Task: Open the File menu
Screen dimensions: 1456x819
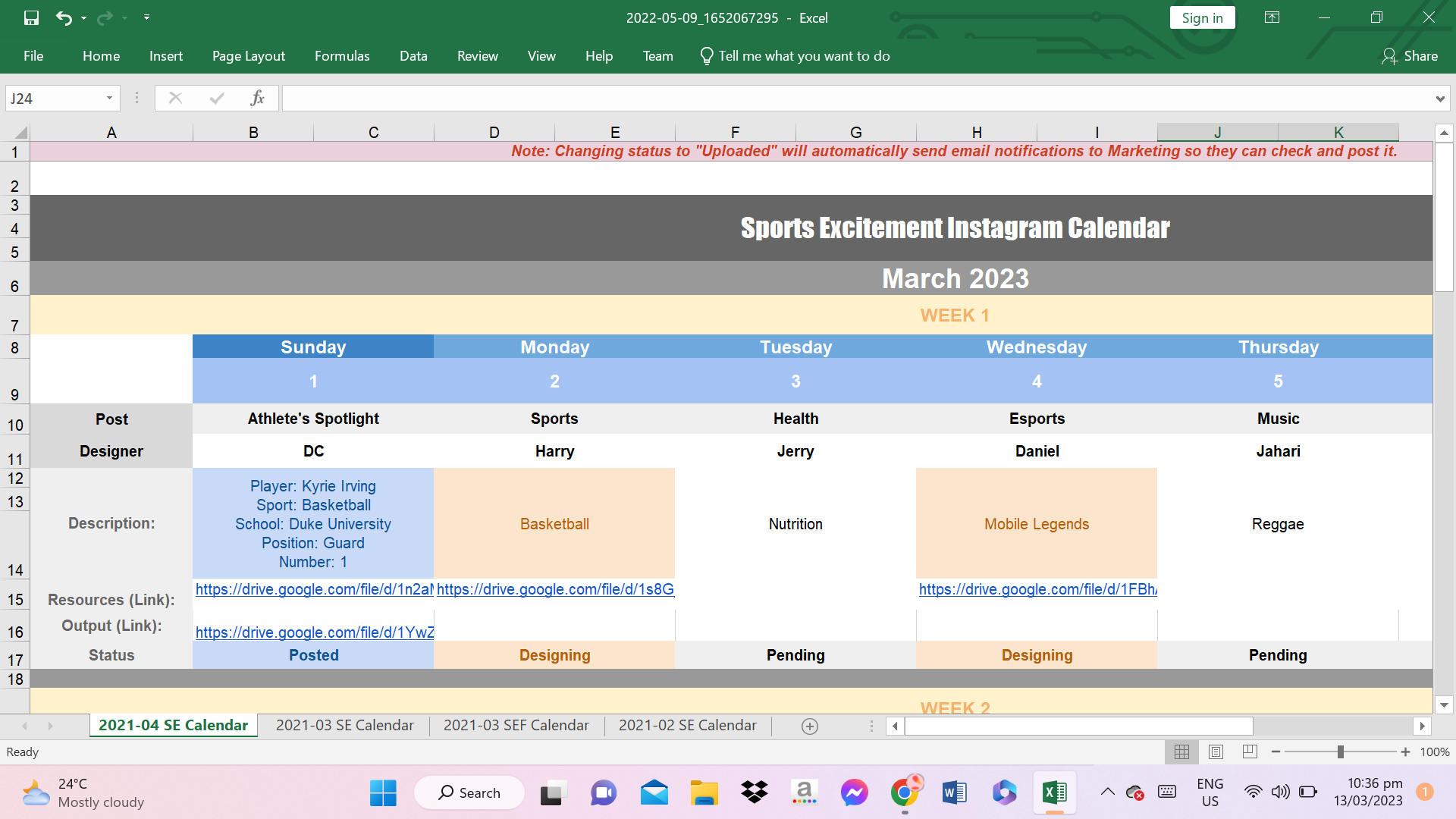Action: (33, 56)
